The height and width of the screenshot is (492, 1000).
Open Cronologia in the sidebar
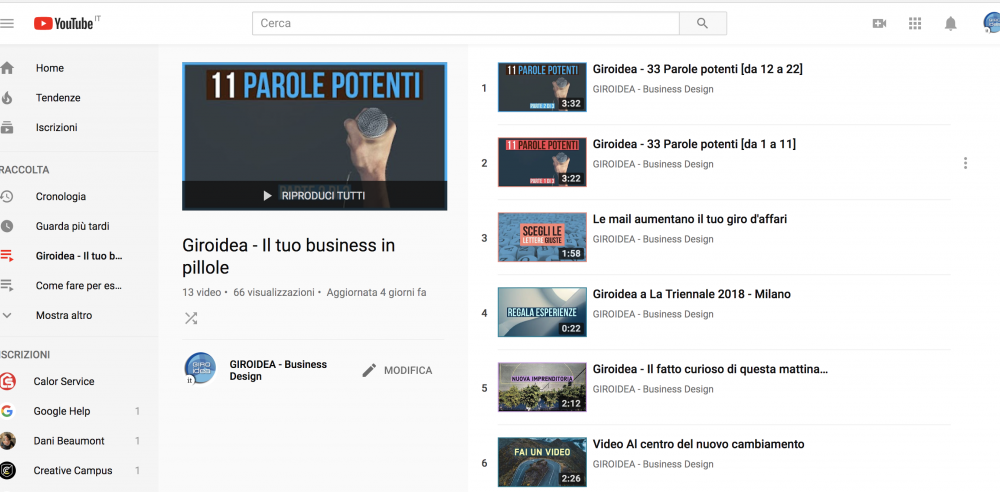(x=61, y=197)
